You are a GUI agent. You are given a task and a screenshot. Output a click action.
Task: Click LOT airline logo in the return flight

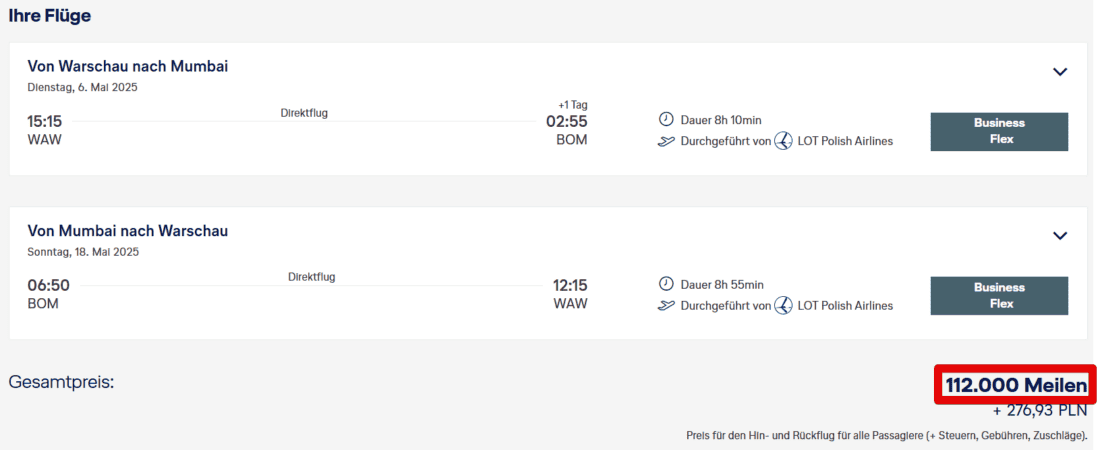(x=784, y=305)
